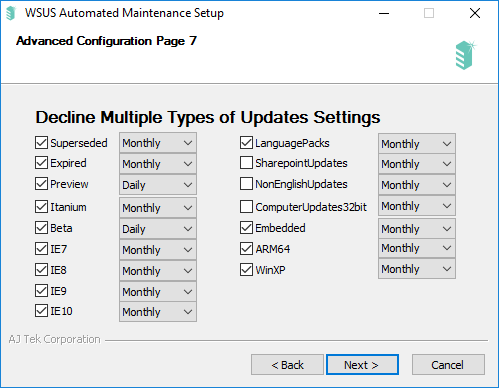
Task: Toggle the WinXP checkbox
Action: coord(246,270)
